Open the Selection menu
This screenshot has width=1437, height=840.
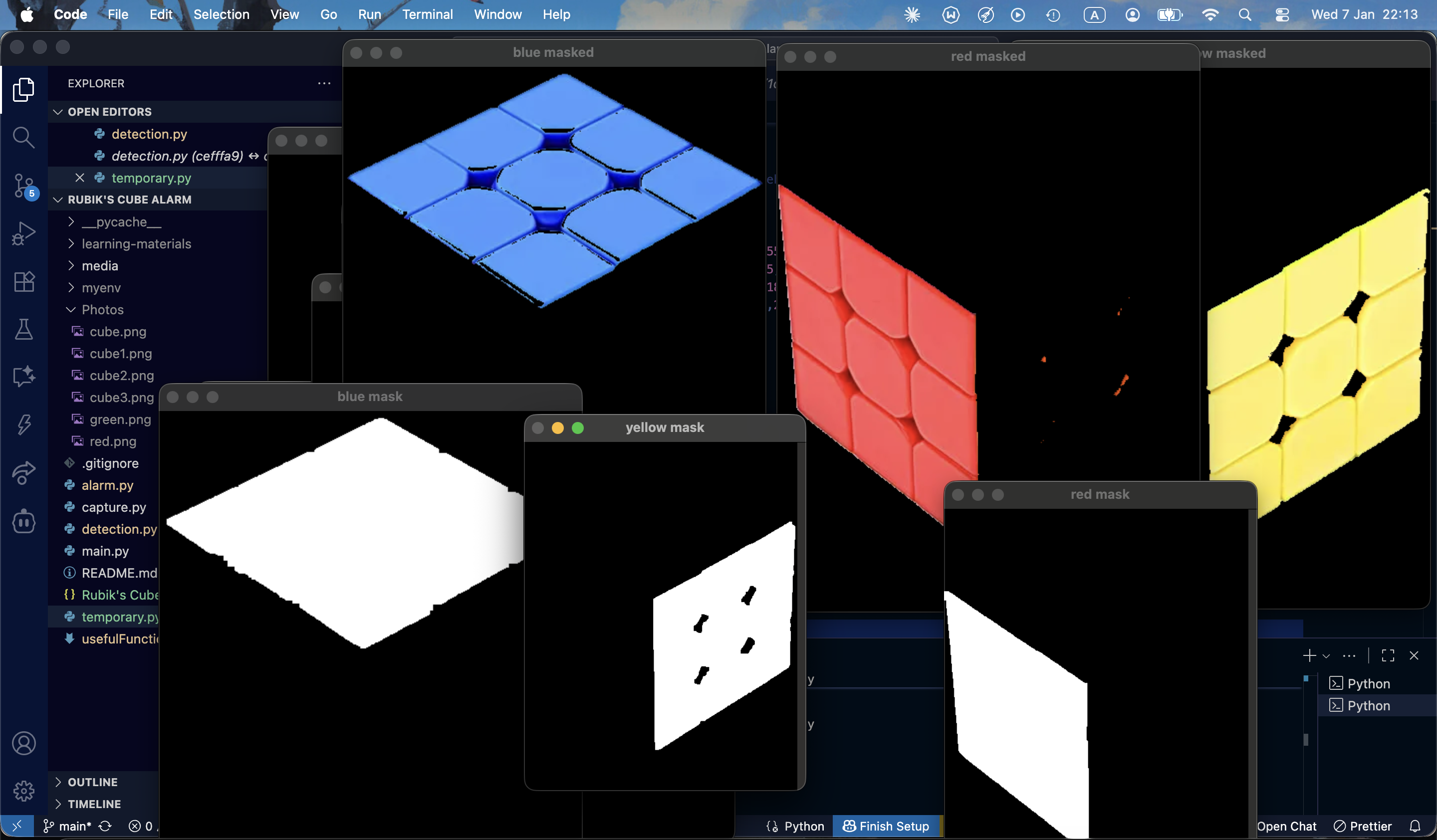221,14
